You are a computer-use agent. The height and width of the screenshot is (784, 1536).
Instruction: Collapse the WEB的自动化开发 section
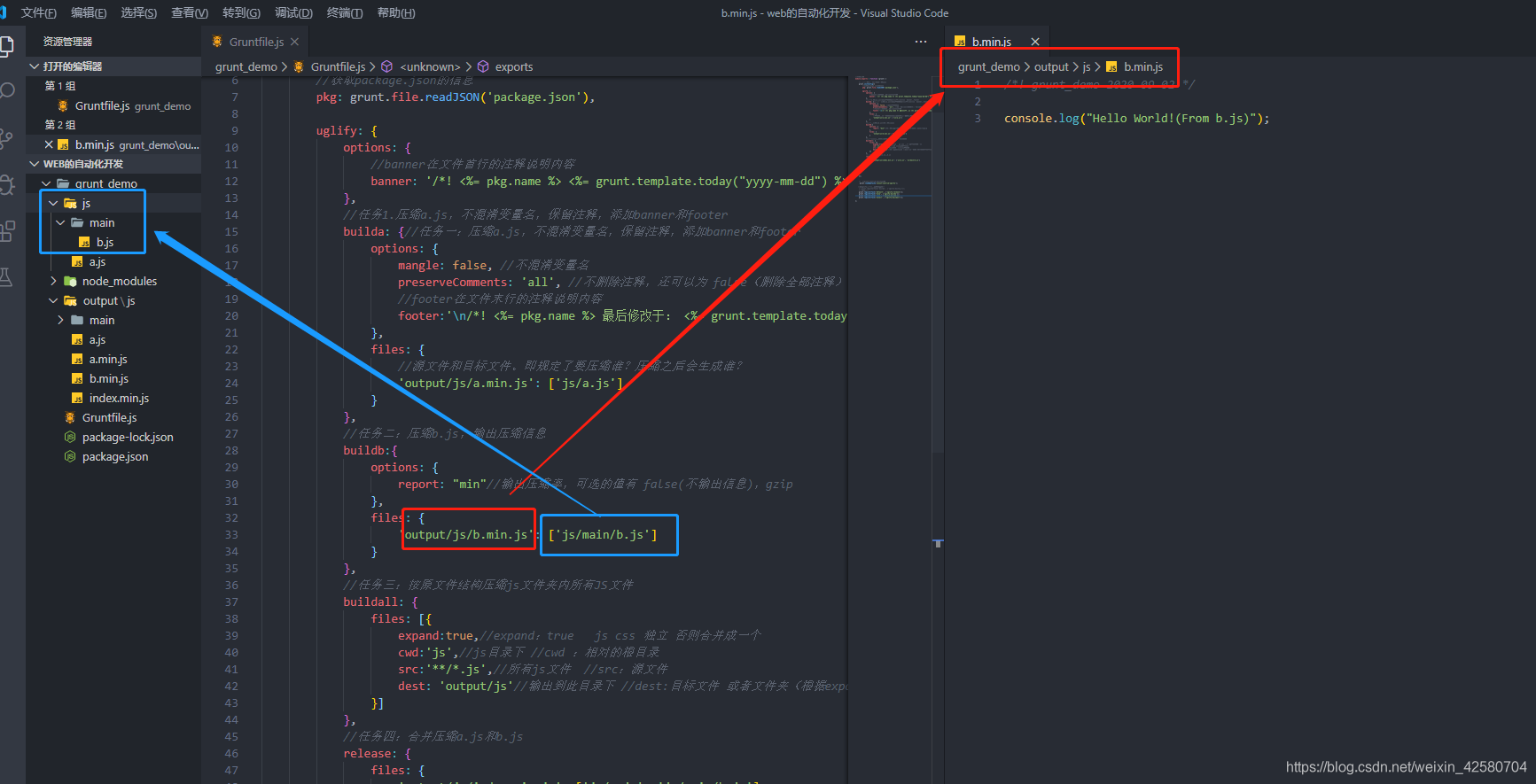point(34,164)
